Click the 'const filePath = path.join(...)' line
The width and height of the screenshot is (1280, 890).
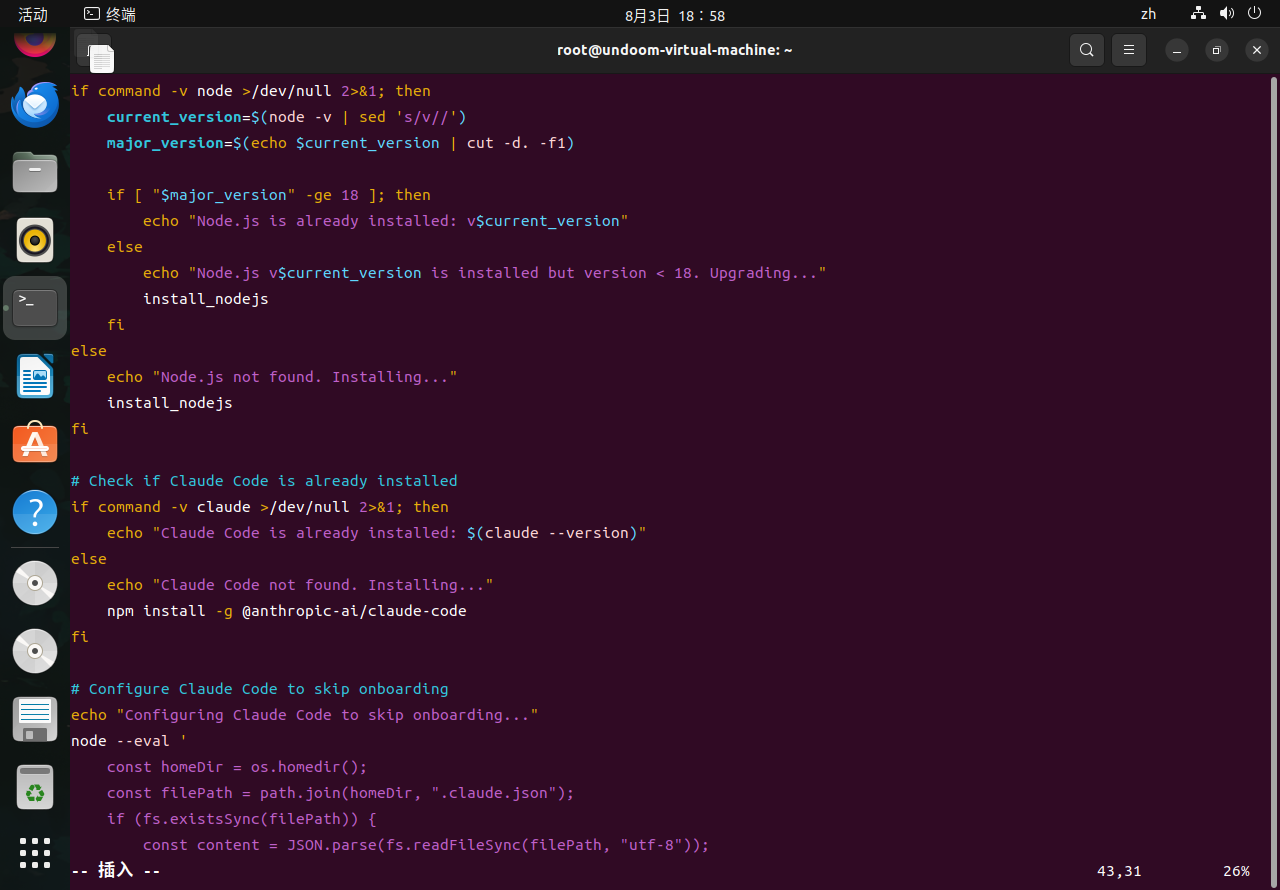pos(341,793)
